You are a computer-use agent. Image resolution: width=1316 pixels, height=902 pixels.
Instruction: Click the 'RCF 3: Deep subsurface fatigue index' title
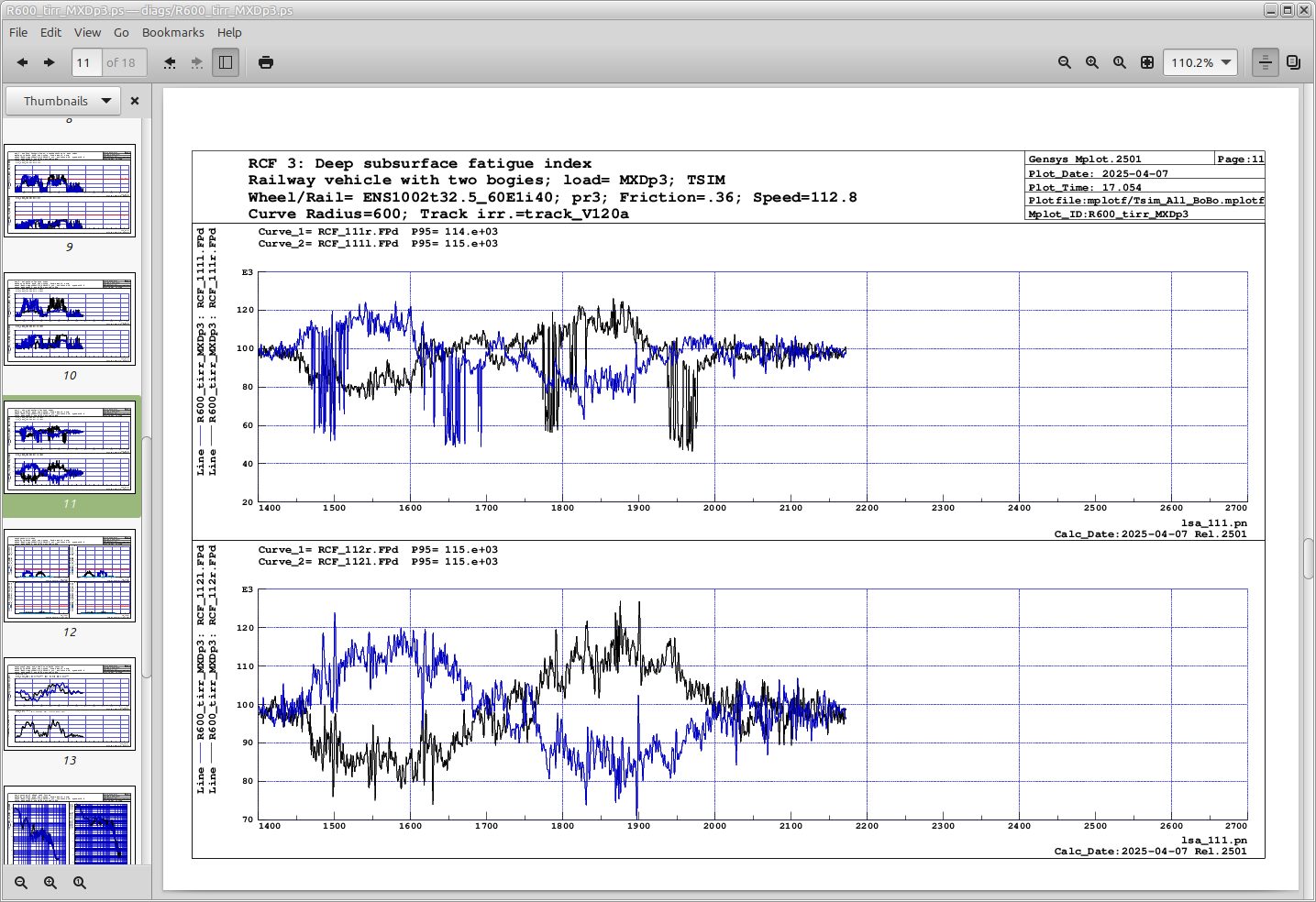click(420, 164)
